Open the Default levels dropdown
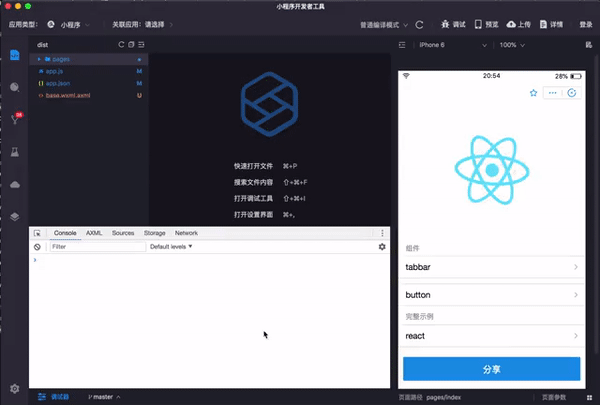This screenshot has width=600, height=405. click(x=171, y=247)
